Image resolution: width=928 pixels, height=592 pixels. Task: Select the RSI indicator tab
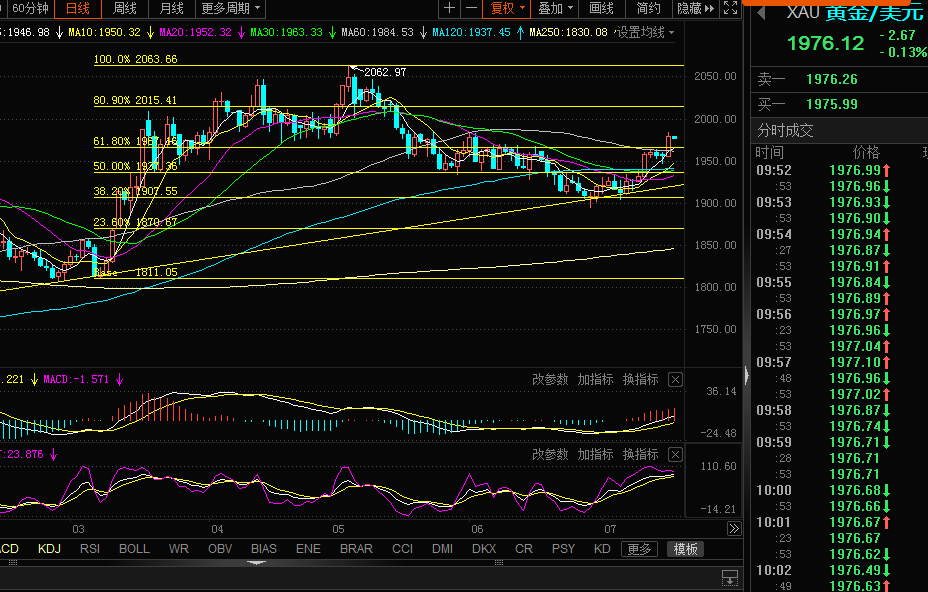click(x=90, y=549)
